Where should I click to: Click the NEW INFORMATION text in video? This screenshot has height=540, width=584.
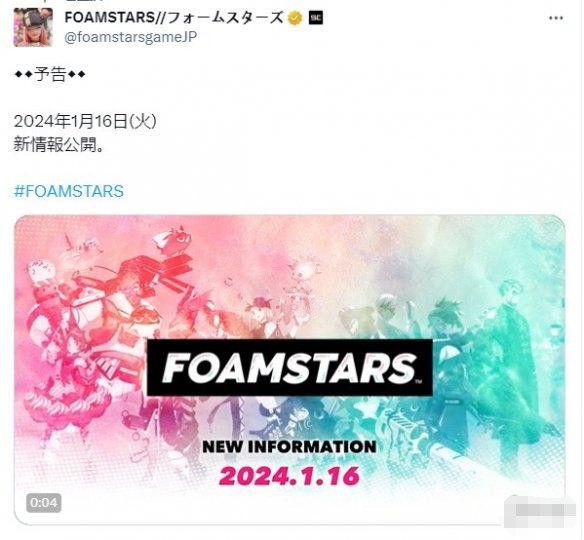pos(289,447)
